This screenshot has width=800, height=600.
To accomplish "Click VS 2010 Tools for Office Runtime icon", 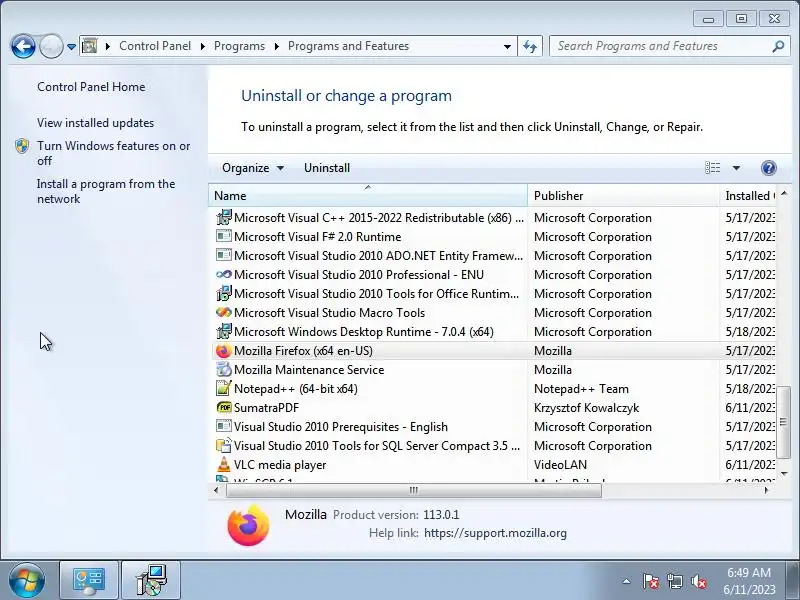I will (x=223, y=294).
